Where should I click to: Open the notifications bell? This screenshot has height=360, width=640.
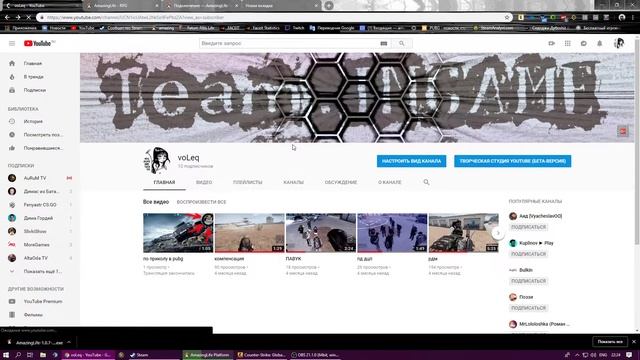pyautogui.click(x=600, y=43)
